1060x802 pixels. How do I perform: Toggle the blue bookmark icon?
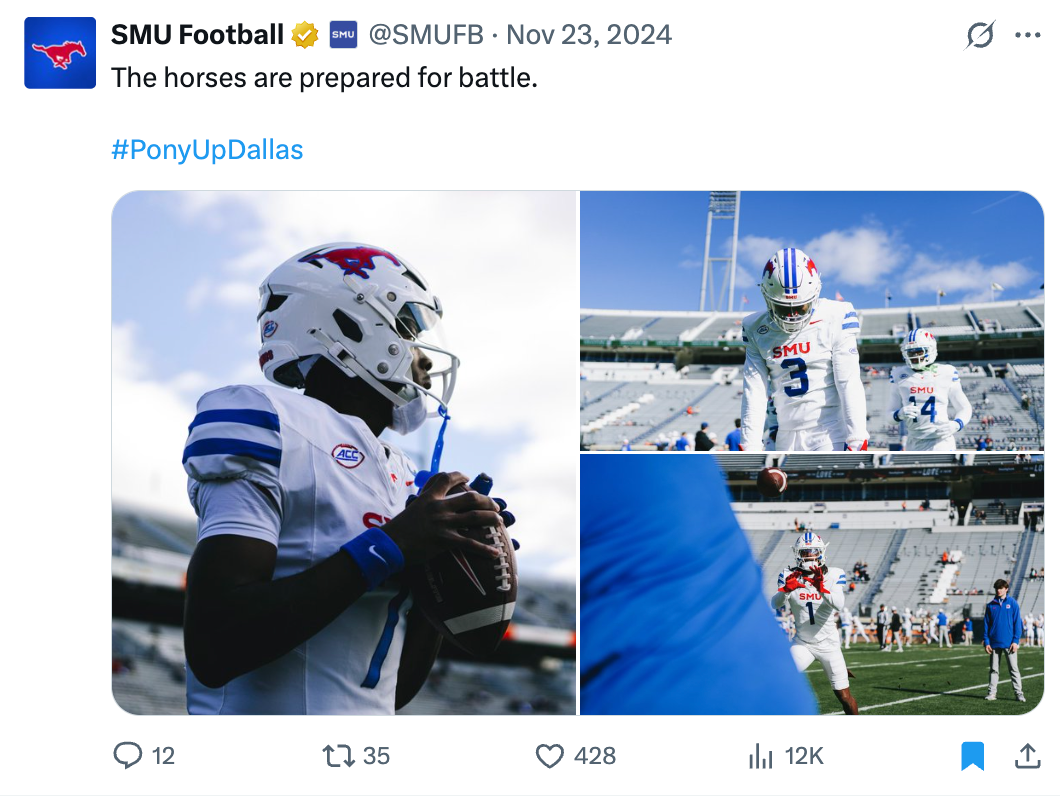tap(972, 756)
